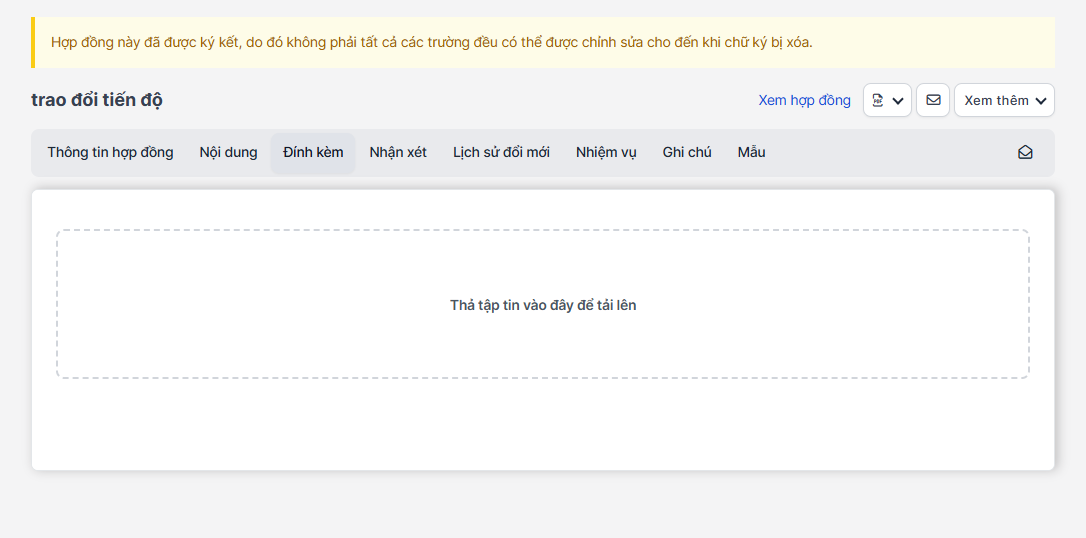View the "Lịch sử đổi mới" tab

(x=501, y=153)
